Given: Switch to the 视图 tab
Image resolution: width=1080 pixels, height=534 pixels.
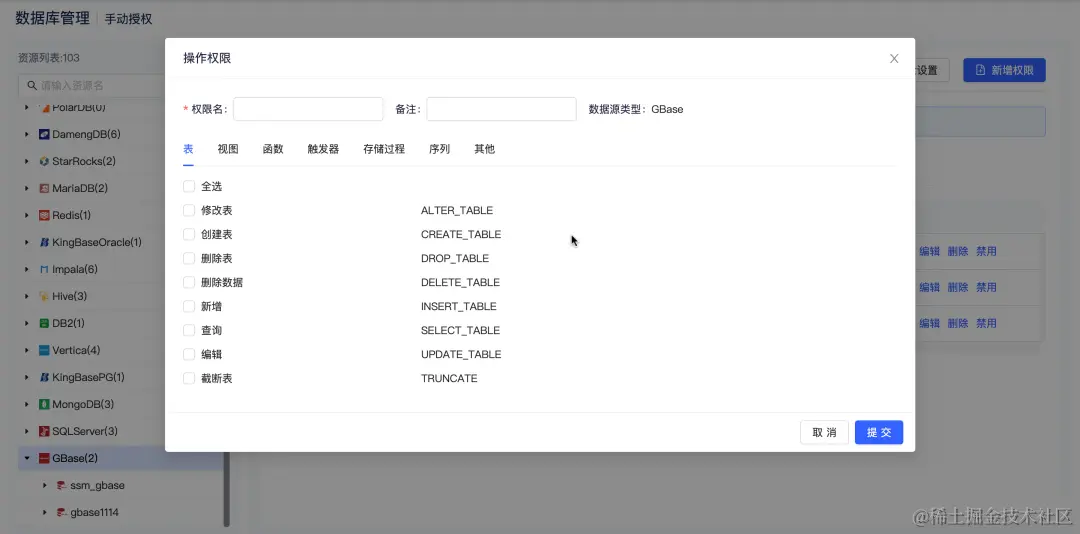Looking at the screenshot, I should coord(228,149).
